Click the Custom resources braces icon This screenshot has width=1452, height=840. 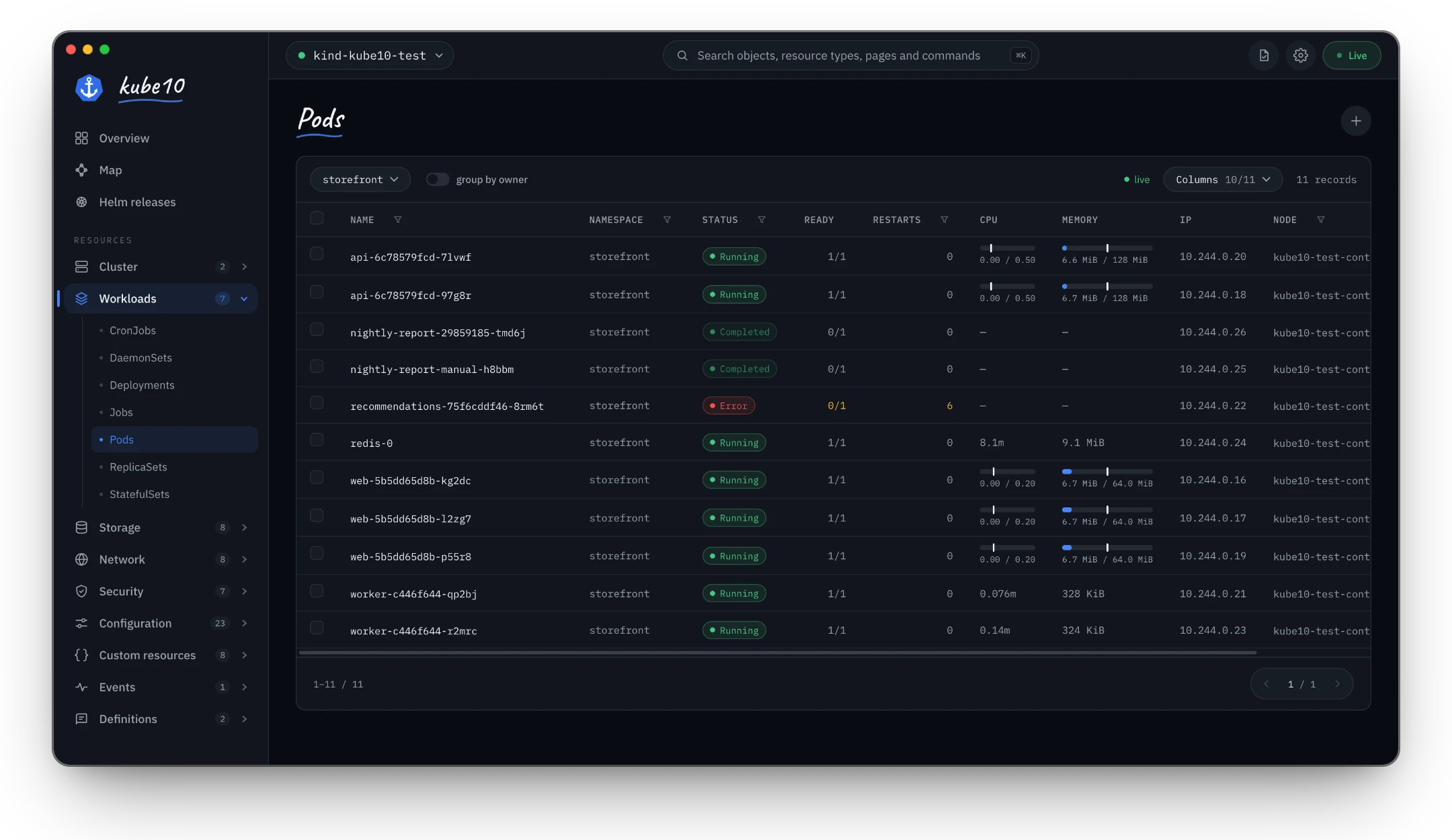(81, 655)
